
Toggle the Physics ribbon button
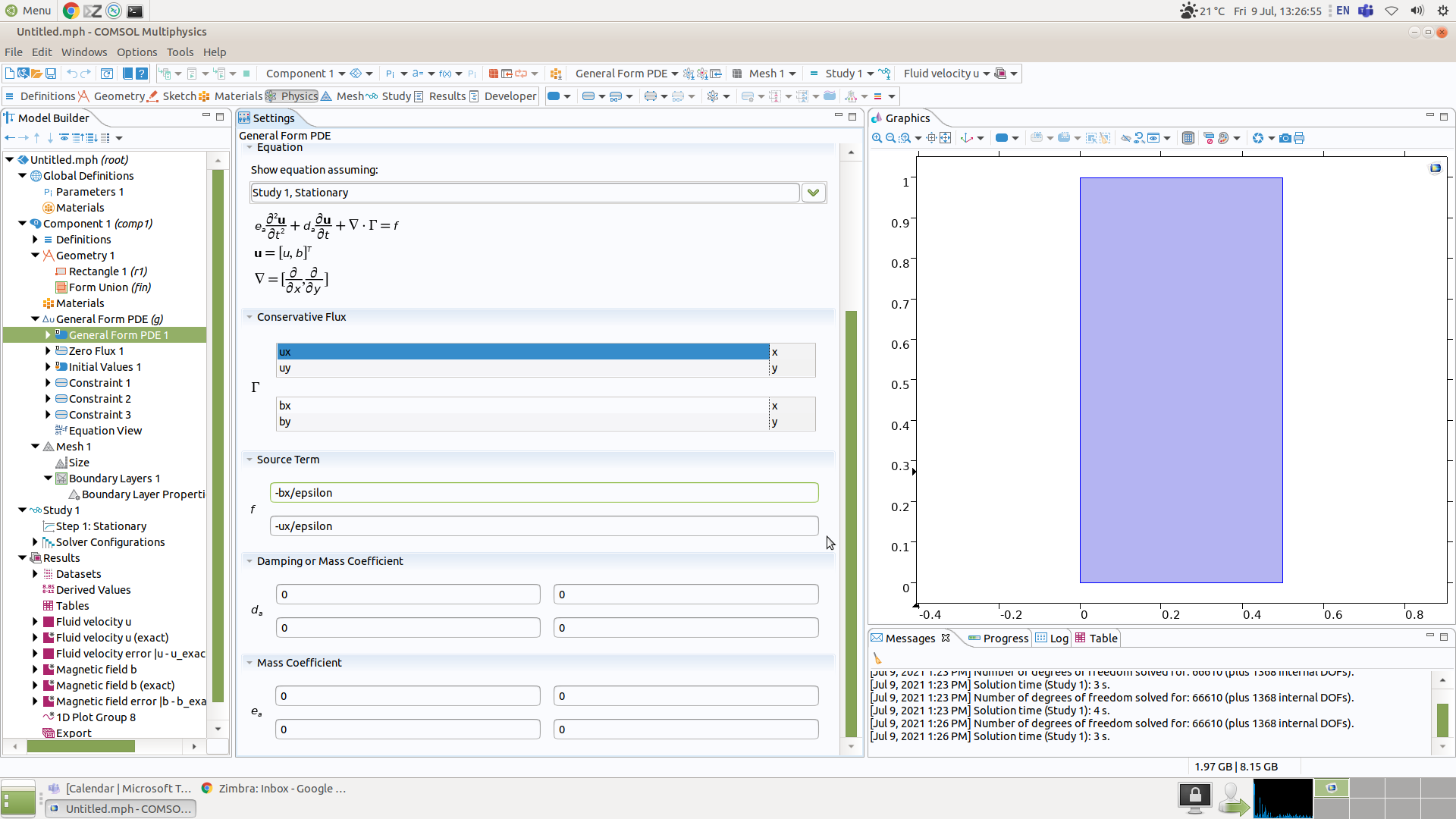tap(291, 96)
